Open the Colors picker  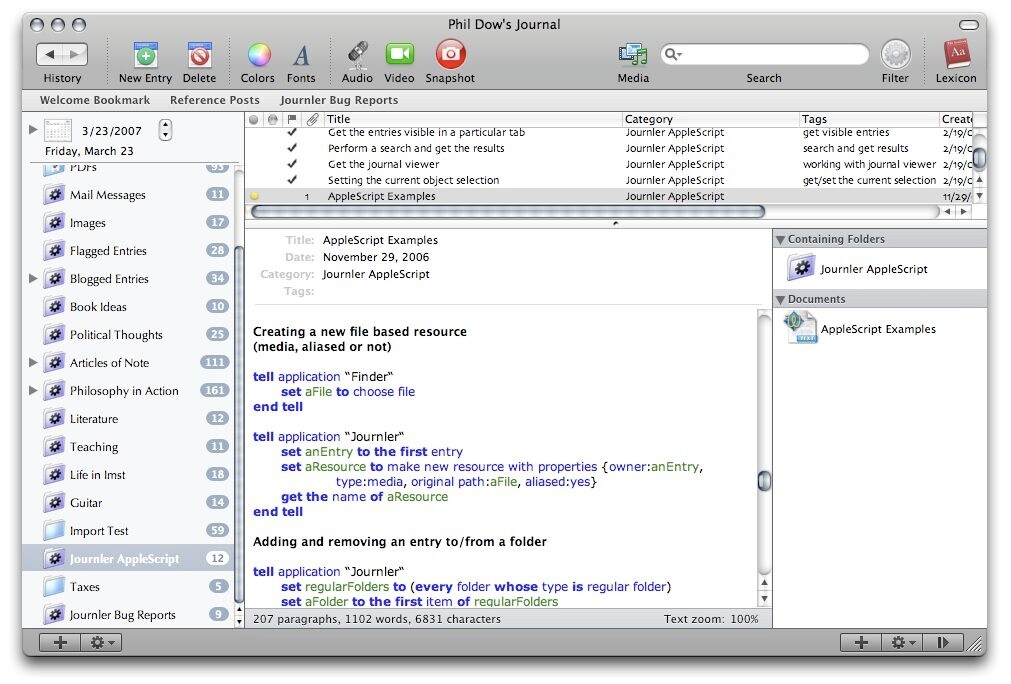(x=258, y=55)
